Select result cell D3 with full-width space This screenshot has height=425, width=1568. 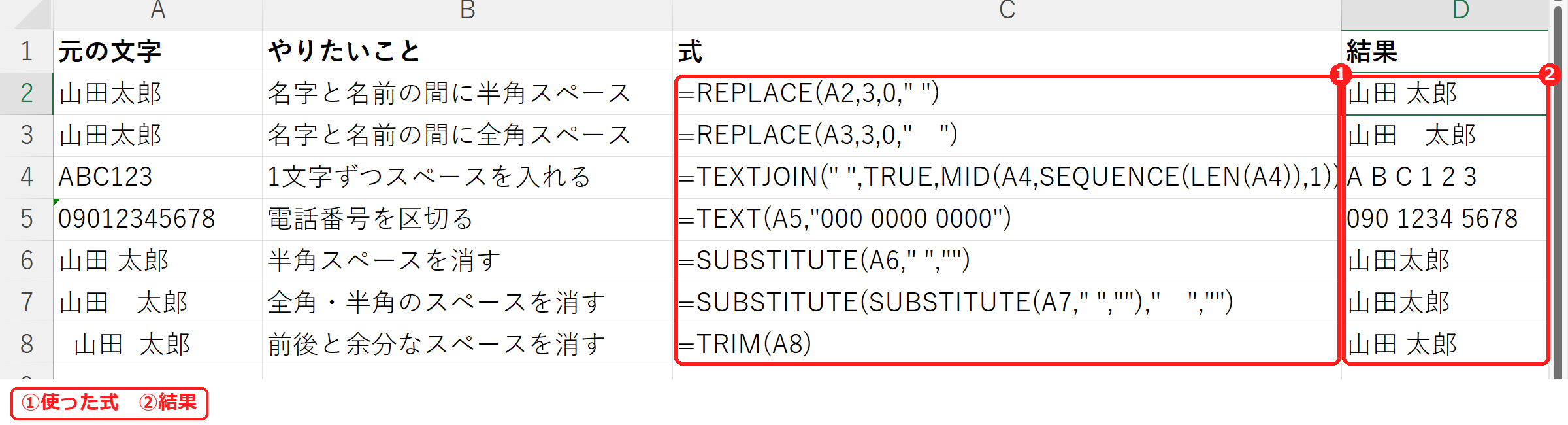pyautogui.click(x=1445, y=135)
